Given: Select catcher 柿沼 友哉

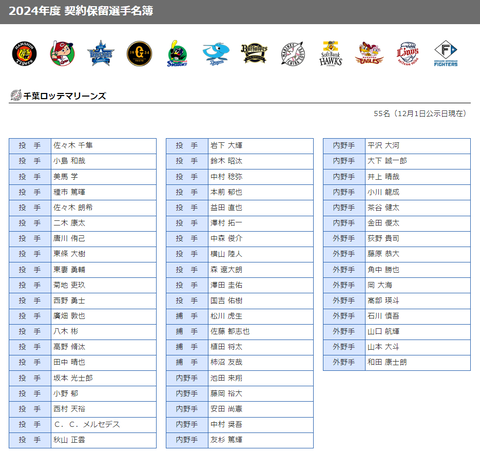Looking at the screenshot, I should point(227,362).
